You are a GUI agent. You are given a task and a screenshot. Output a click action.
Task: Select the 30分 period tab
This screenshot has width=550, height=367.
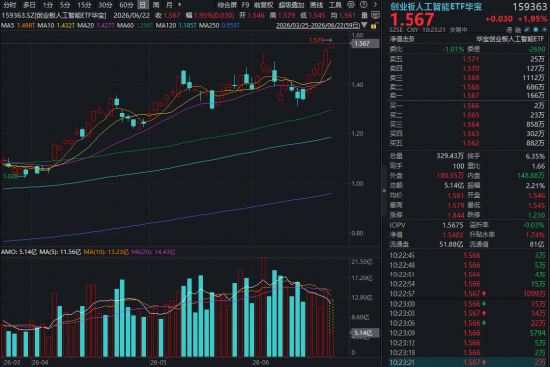point(105,5)
